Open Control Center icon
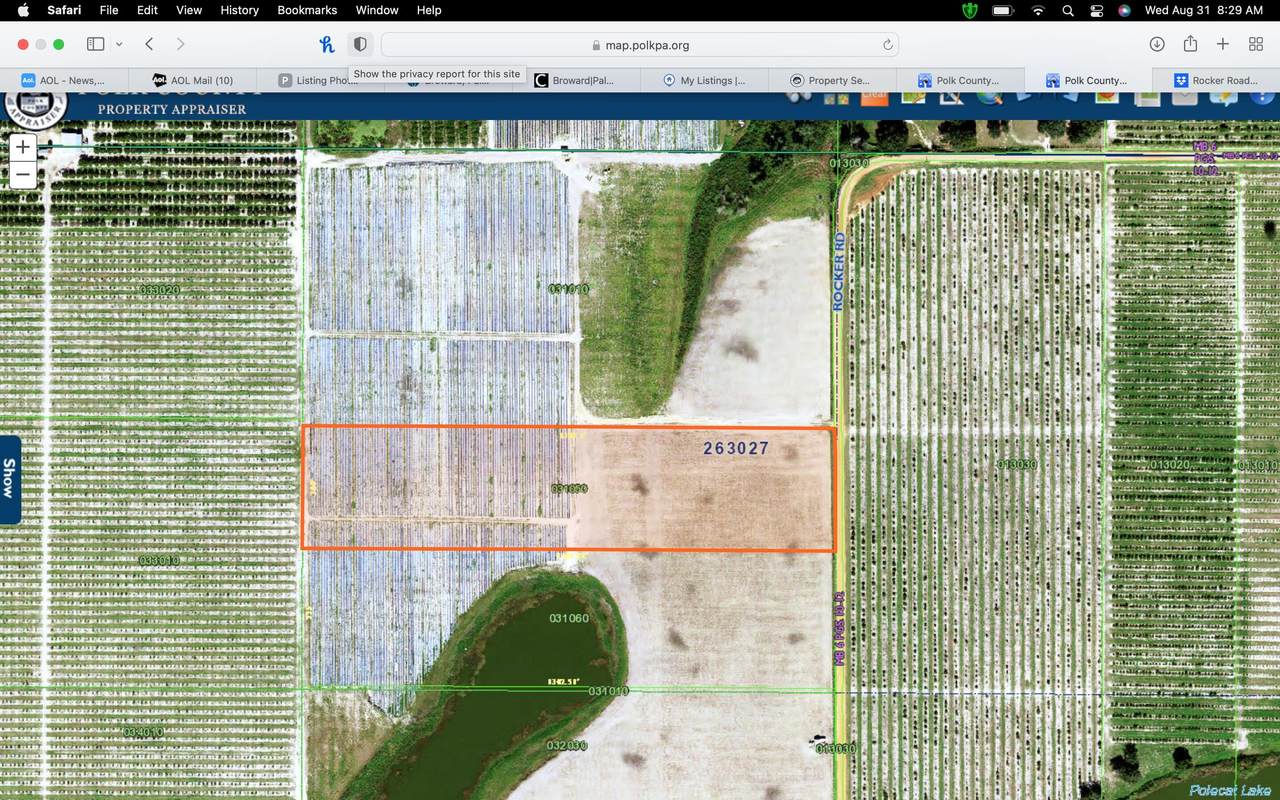 [1096, 10]
